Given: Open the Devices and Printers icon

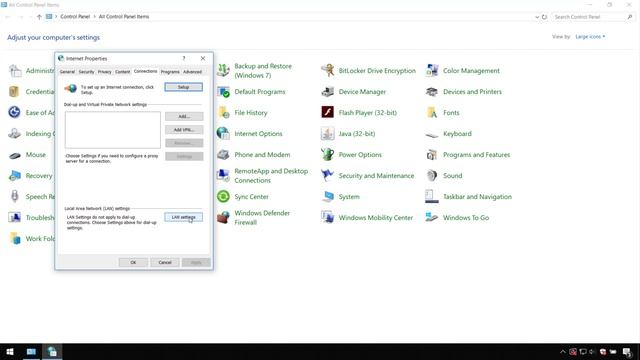Looking at the screenshot, I should coord(432,92).
